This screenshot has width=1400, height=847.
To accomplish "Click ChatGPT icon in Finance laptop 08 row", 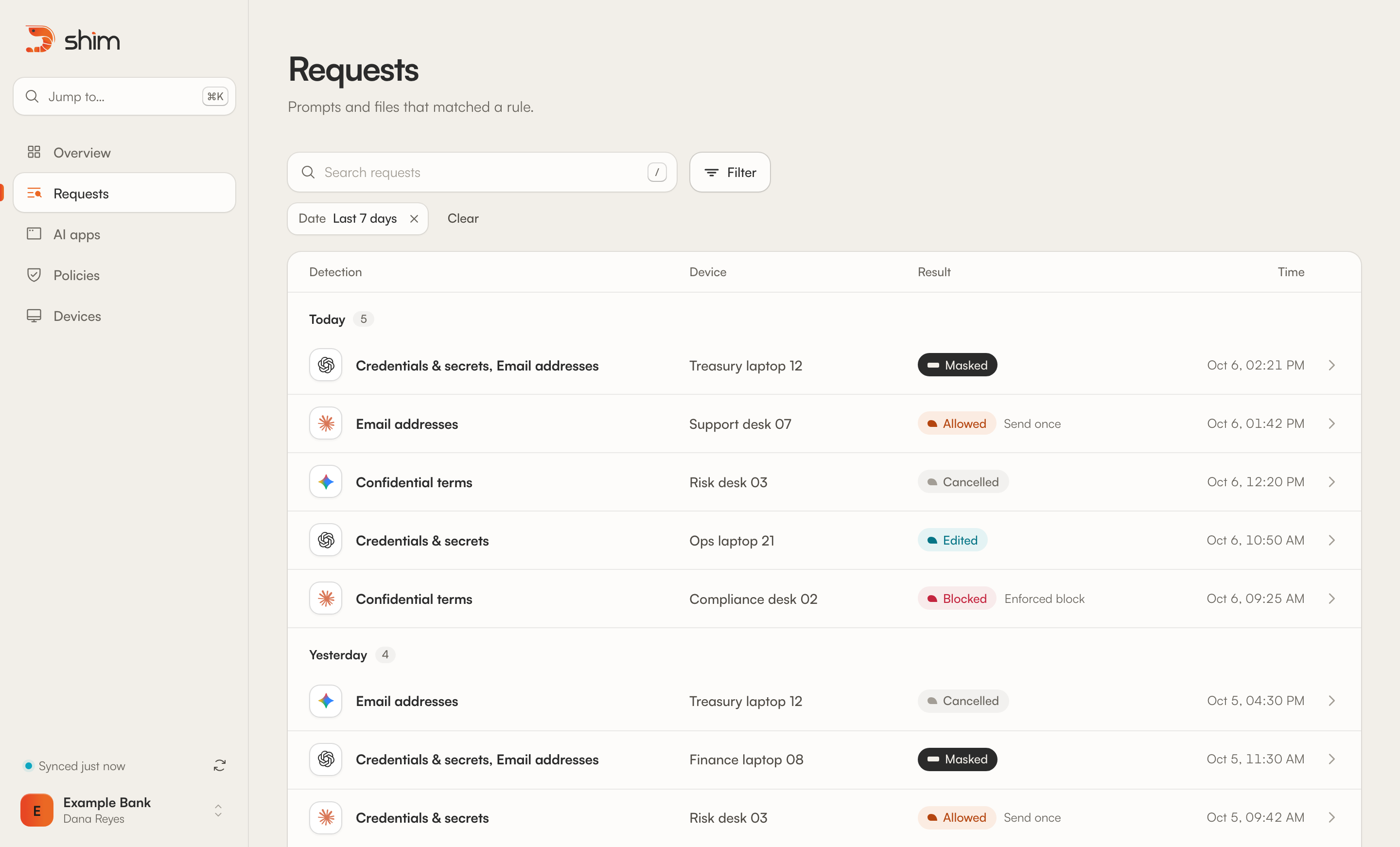I will tap(326, 759).
